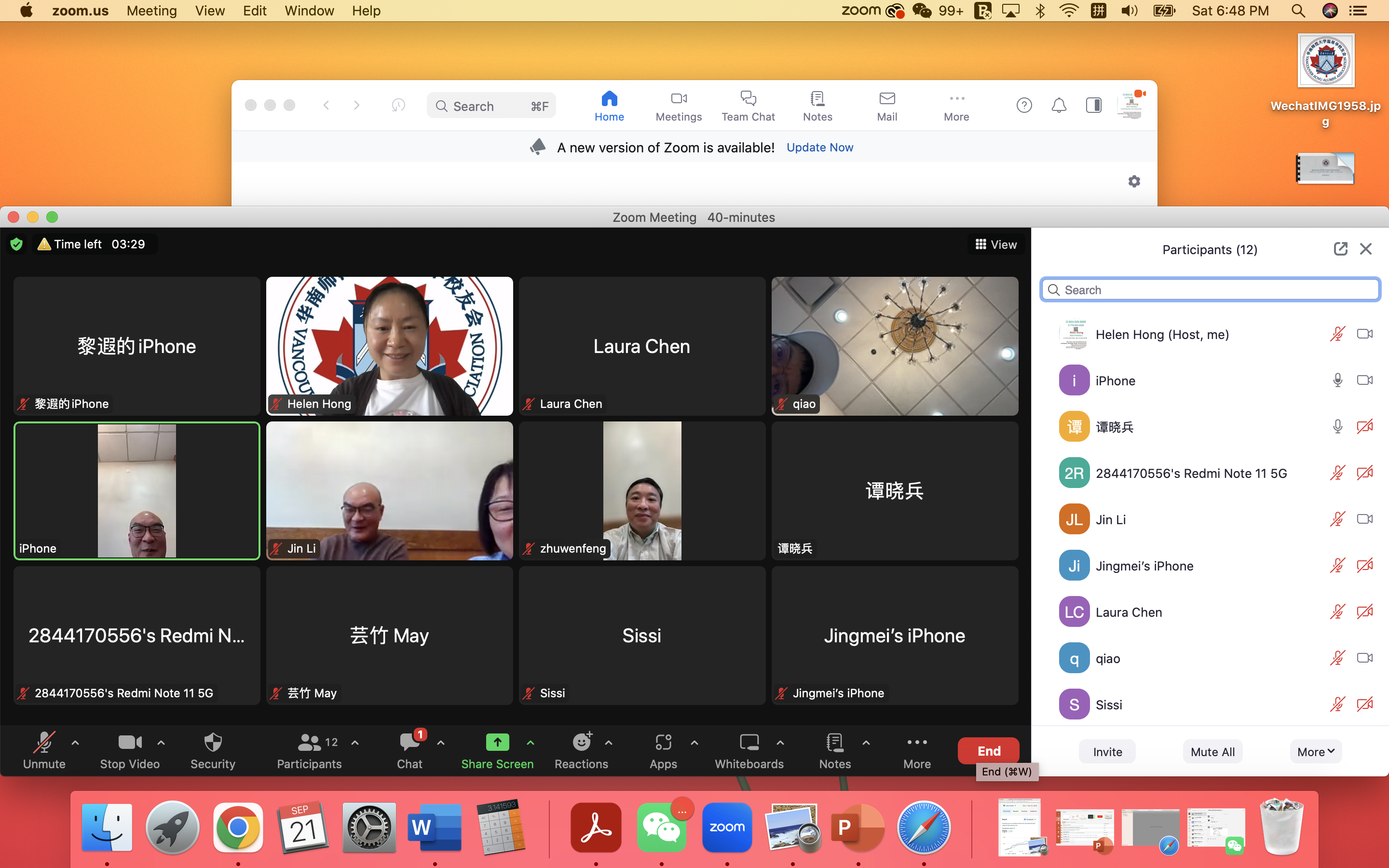The width and height of the screenshot is (1389, 868).
Task: Click profile avatar in Zoom home window
Action: [x=1130, y=105]
